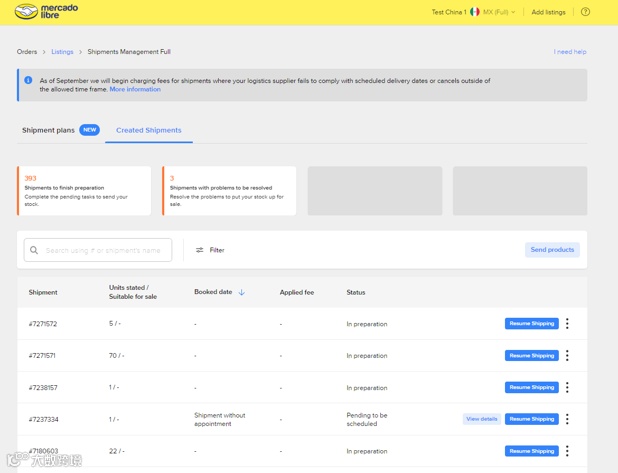618x473 pixels.
Task: Click the Applied fee column header
Action: click(x=297, y=292)
